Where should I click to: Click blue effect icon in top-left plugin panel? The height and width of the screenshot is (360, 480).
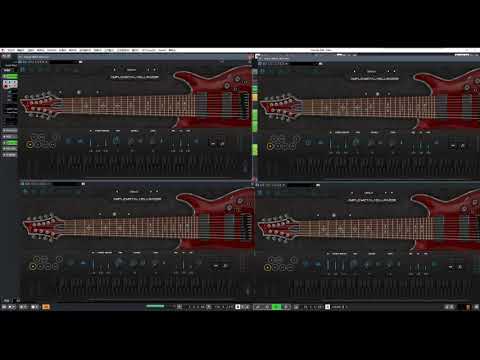pos(80,141)
